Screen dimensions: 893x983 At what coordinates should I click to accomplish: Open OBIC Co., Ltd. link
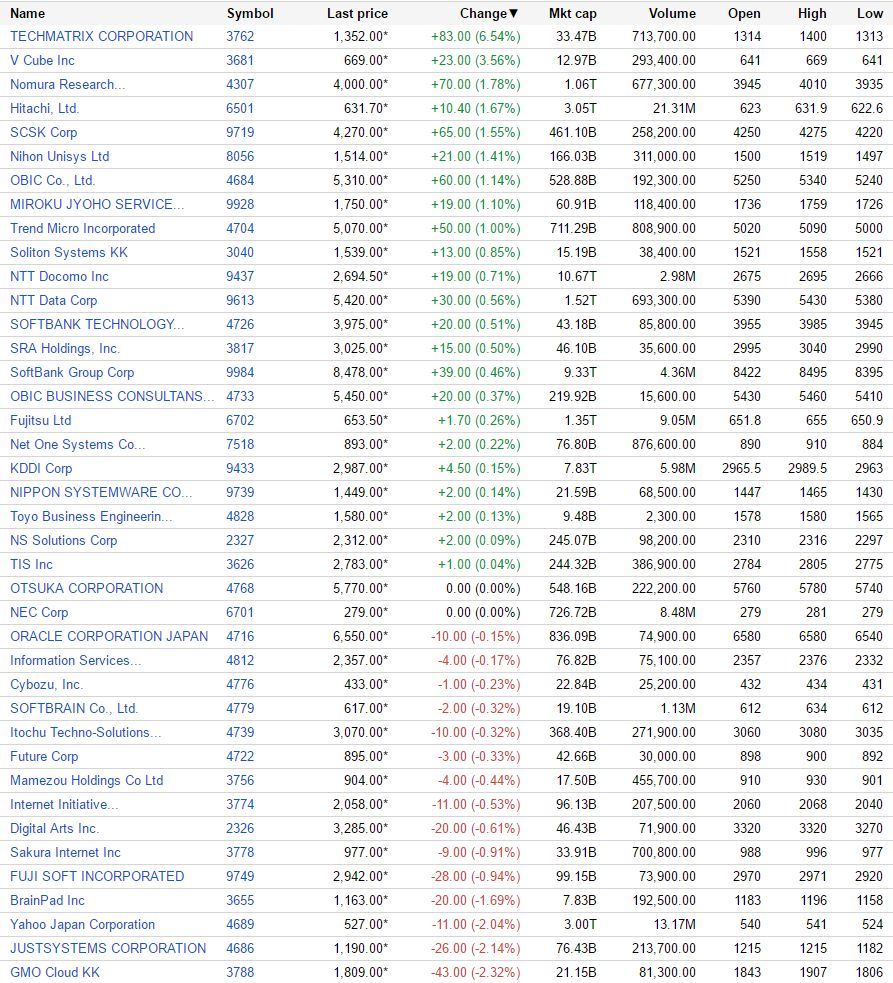pos(53,181)
